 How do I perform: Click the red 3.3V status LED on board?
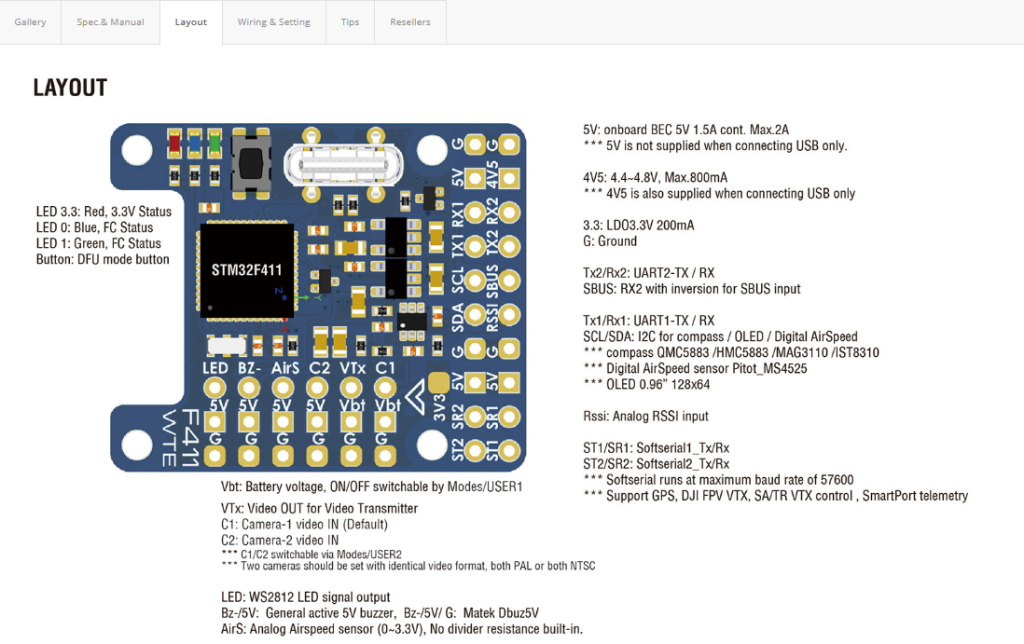coord(176,144)
